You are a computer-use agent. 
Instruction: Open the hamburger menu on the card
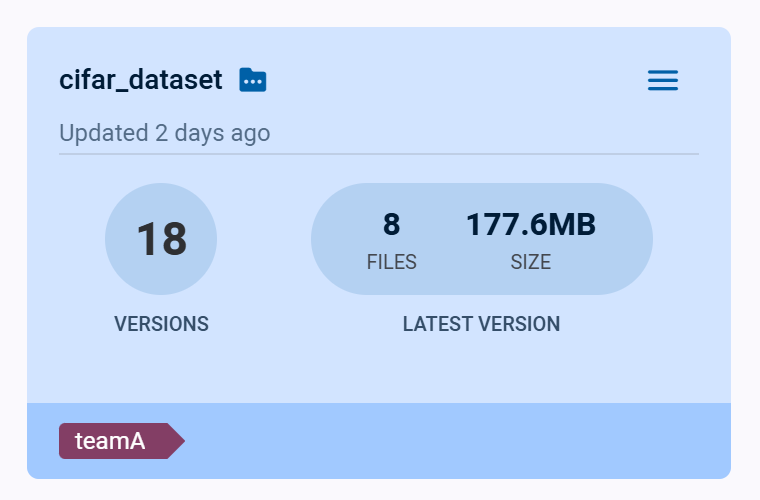(662, 81)
